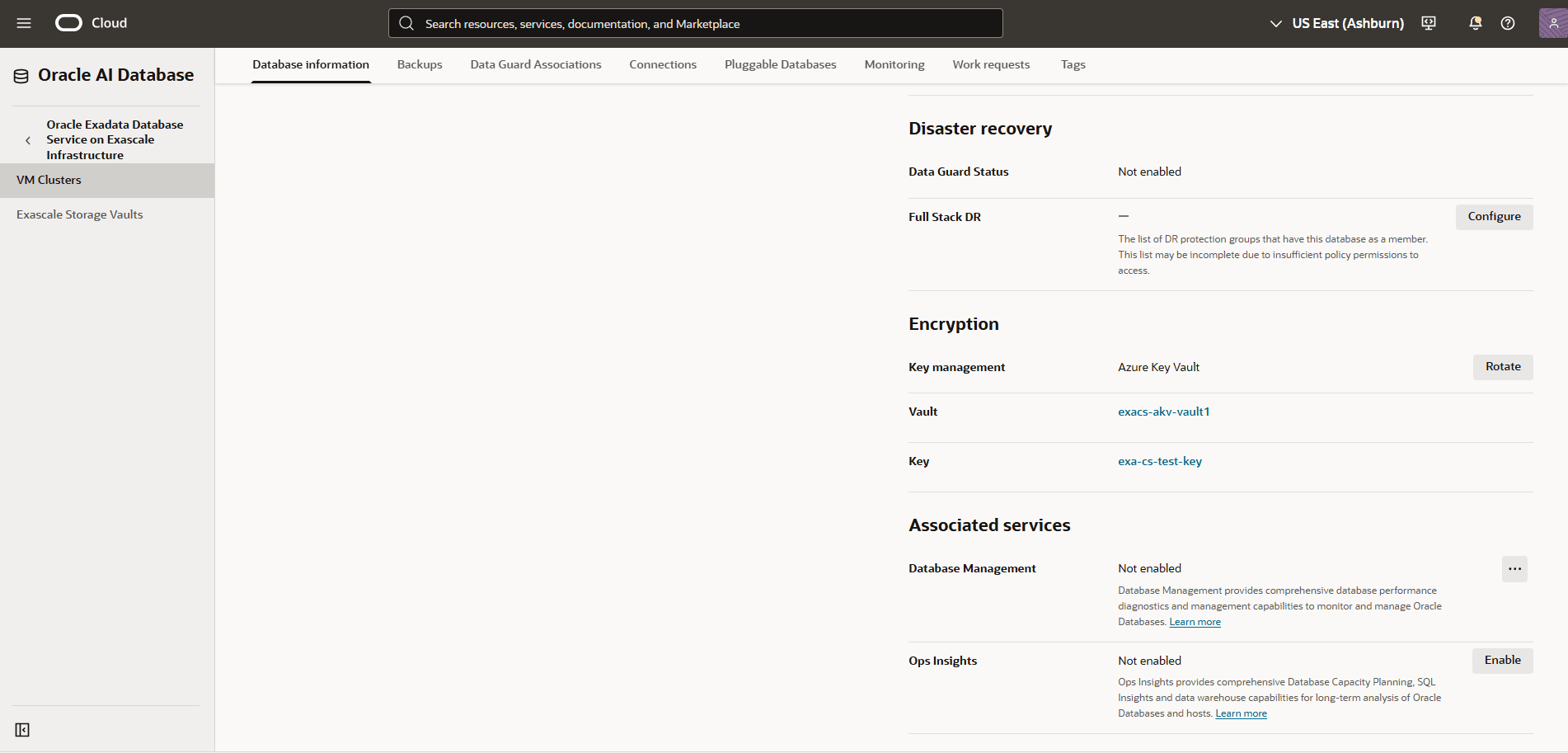Focus the search resources input field
The width and height of the screenshot is (1568, 753).
pos(696,23)
